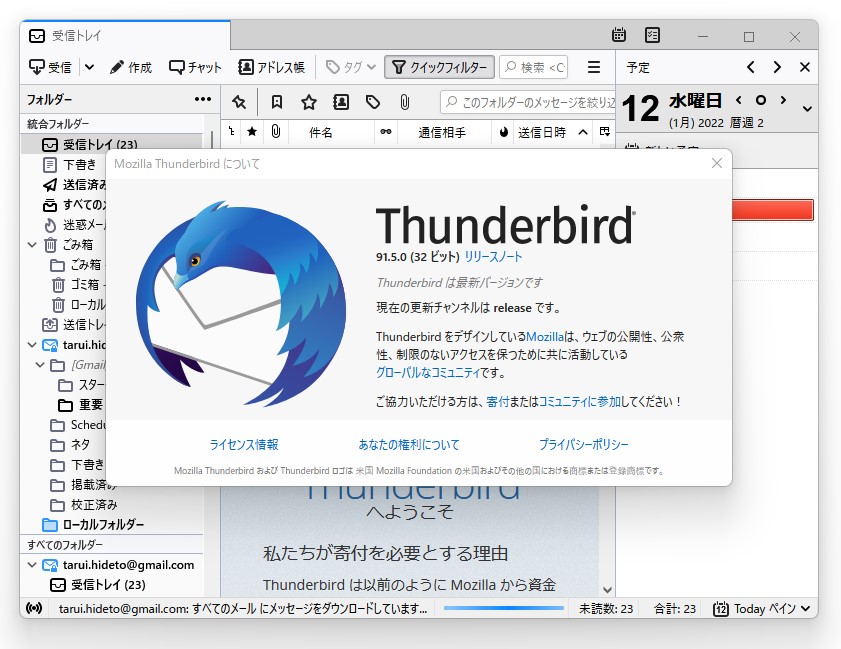The image size is (841, 649).
Task: Collapse the ごみ箱 folder
Action: click(32, 244)
